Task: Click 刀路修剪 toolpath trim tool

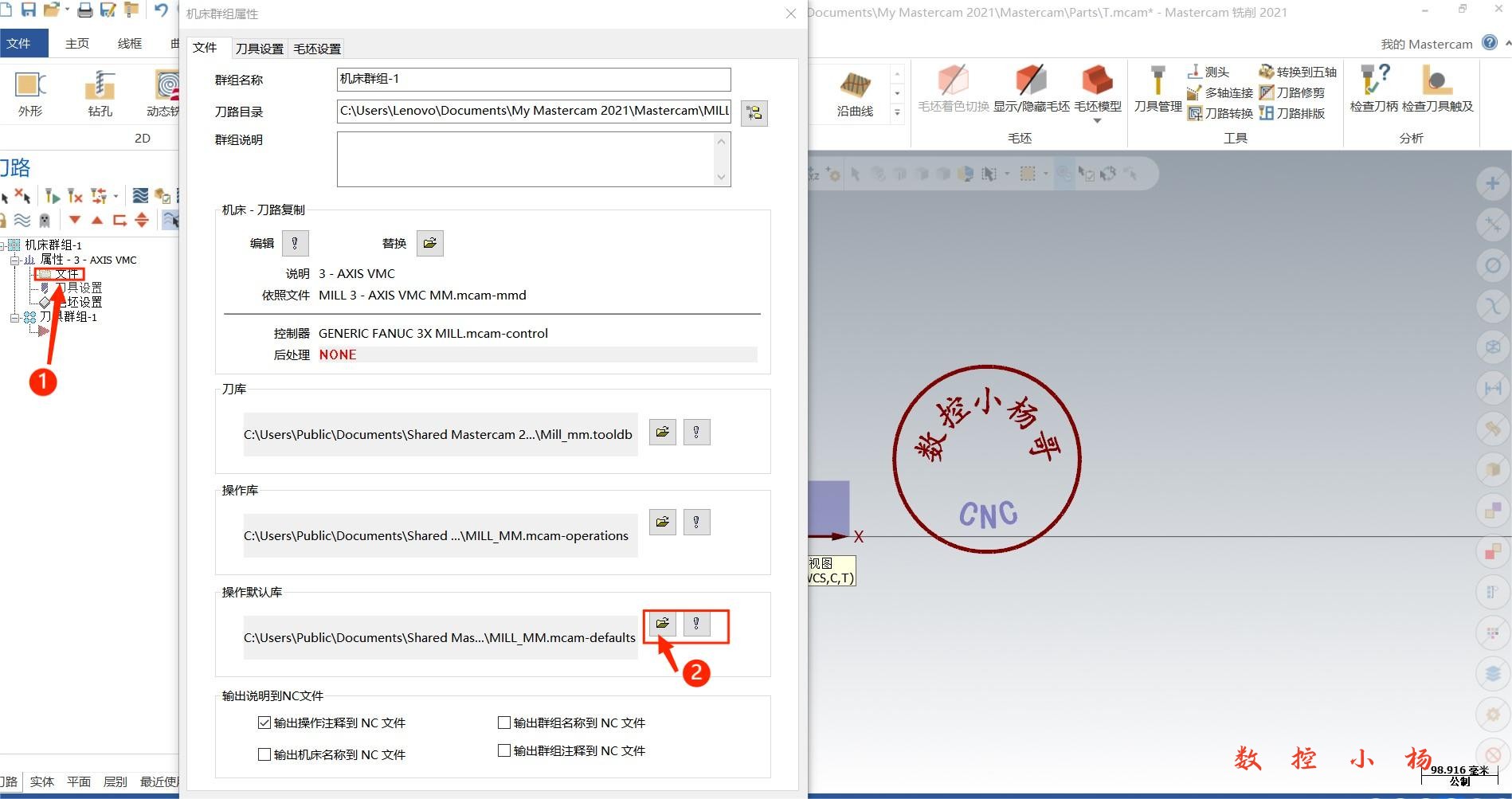Action: tap(1292, 92)
